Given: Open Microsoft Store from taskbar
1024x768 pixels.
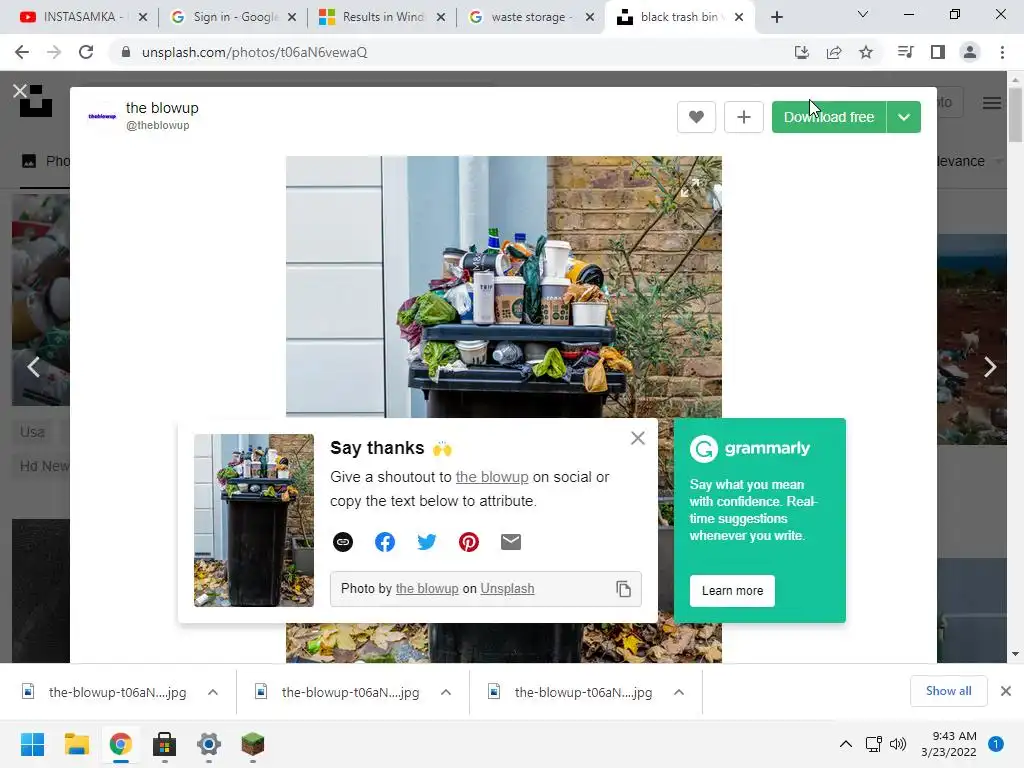Looking at the screenshot, I should pyautogui.click(x=165, y=744).
